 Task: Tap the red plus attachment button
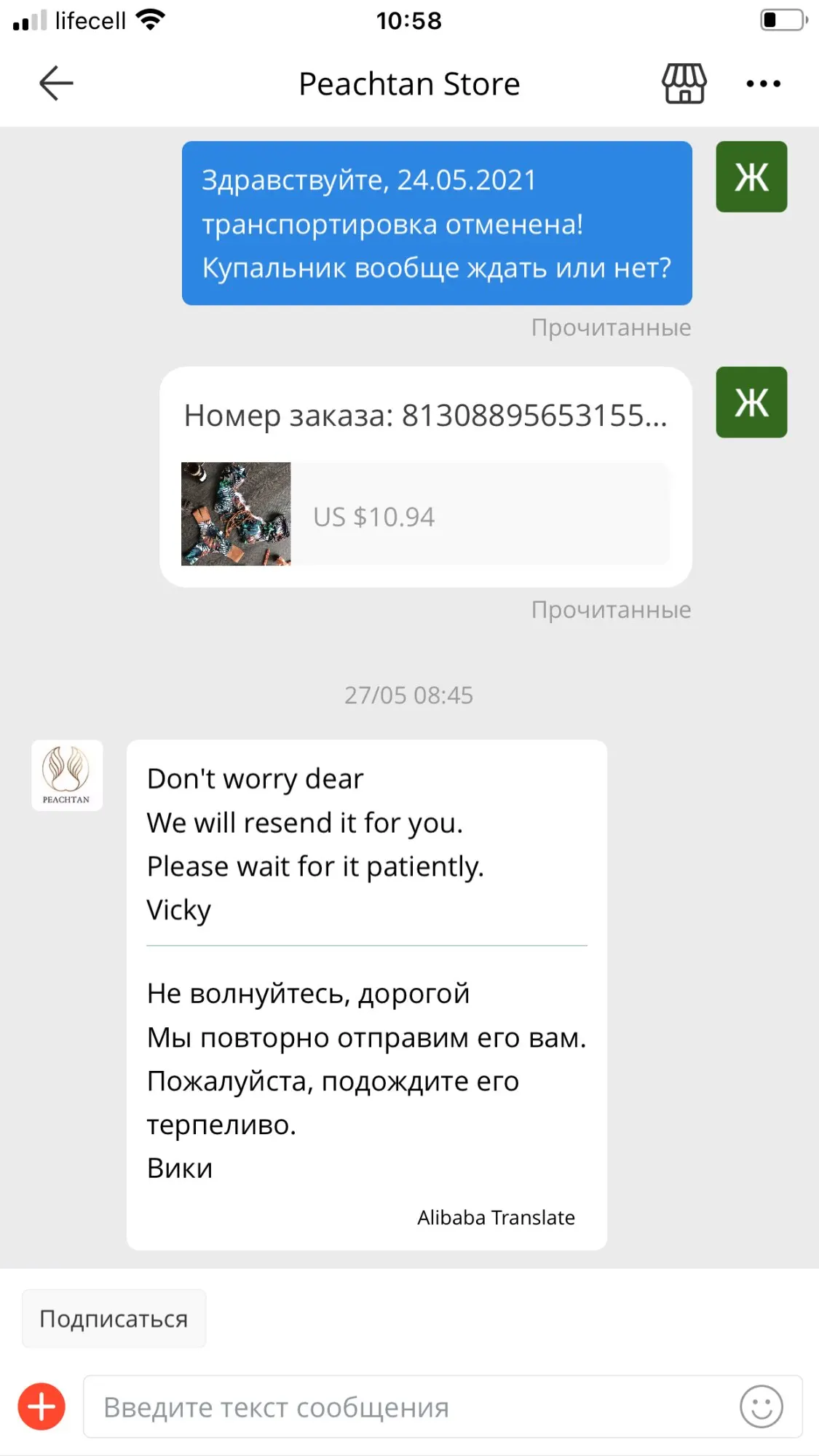coord(41,1406)
